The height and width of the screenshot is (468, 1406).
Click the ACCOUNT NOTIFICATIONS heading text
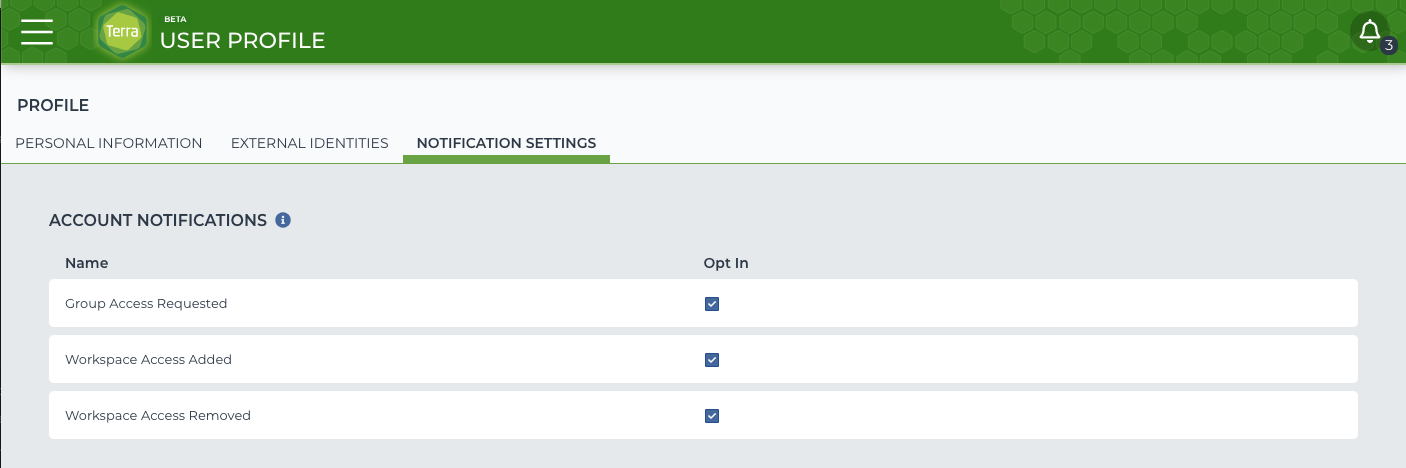pos(158,220)
